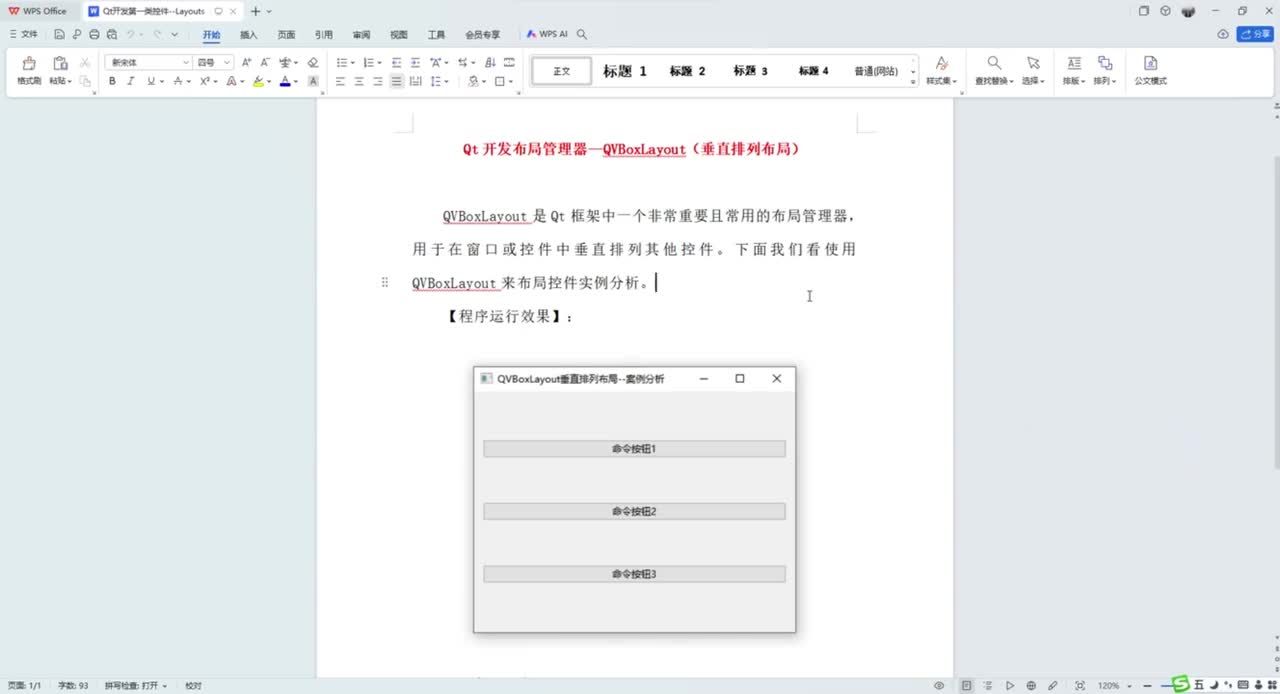
Task: Center align the paragraph
Action: coord(359,81)
